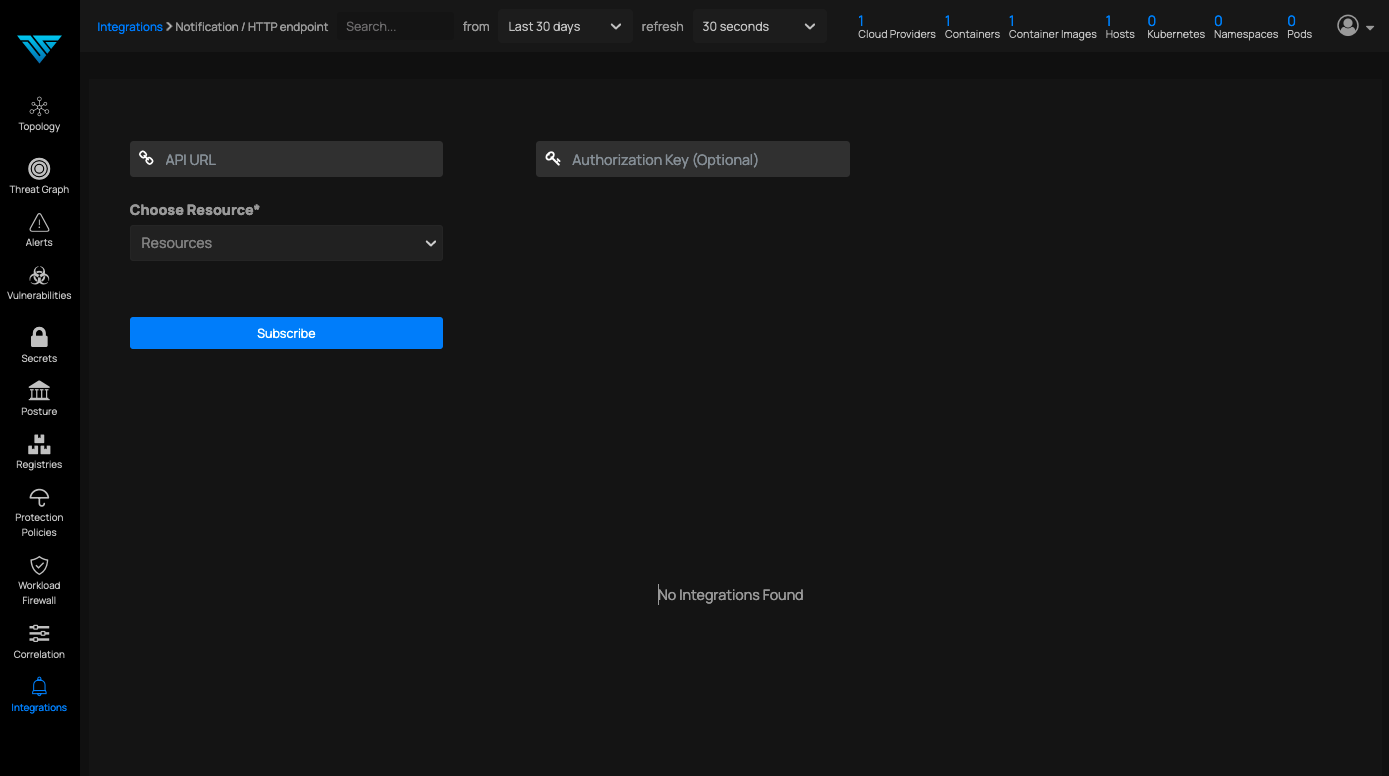The image size is (1389, 776).
Task: View the Cloud Providers count
Action: pos(896,27)
